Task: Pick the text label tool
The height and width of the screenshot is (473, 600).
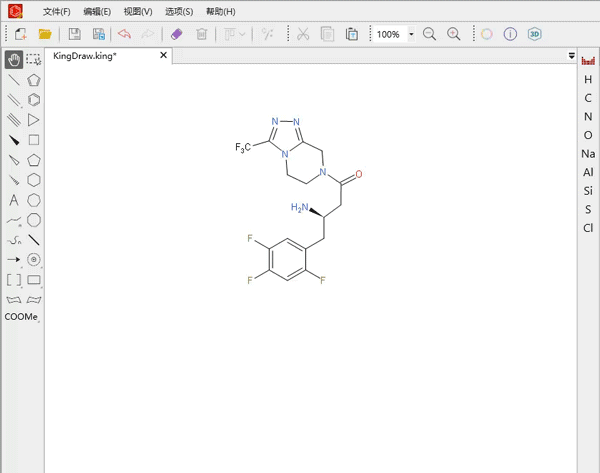Action: pos(14,200)
